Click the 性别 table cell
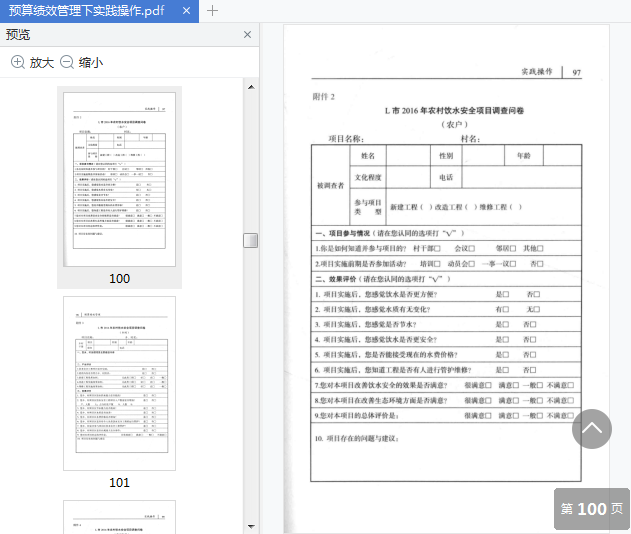 (446, 156)
